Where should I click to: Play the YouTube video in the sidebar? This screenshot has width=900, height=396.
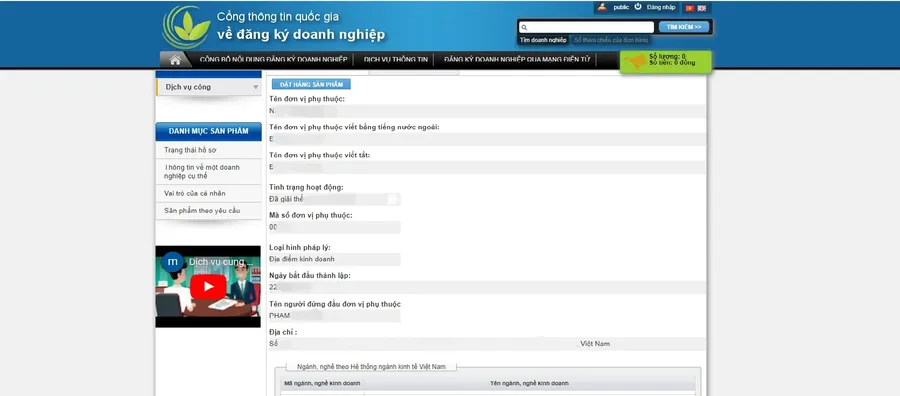click(208, 286)
